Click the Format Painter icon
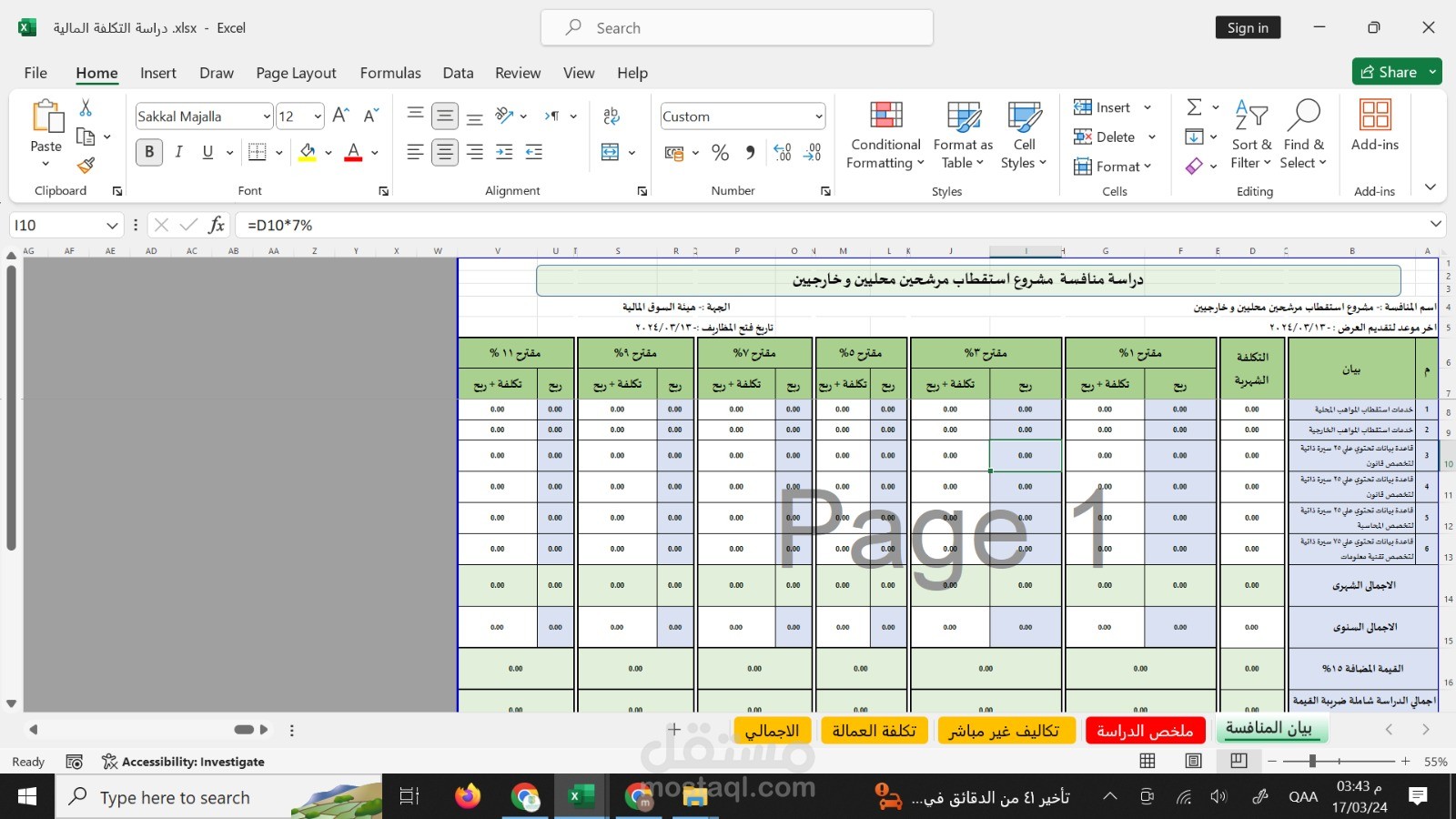The image size is (1456, 819). [85, 166]
